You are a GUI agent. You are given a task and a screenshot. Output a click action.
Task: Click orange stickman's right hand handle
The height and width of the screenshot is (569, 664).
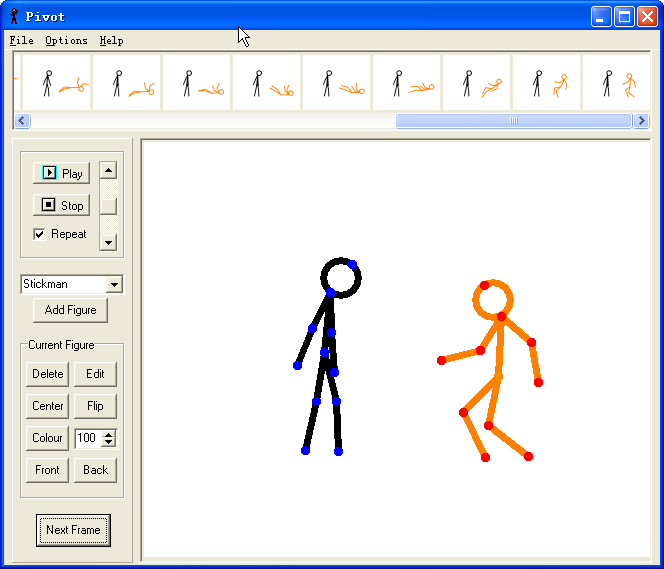[538, 383]
